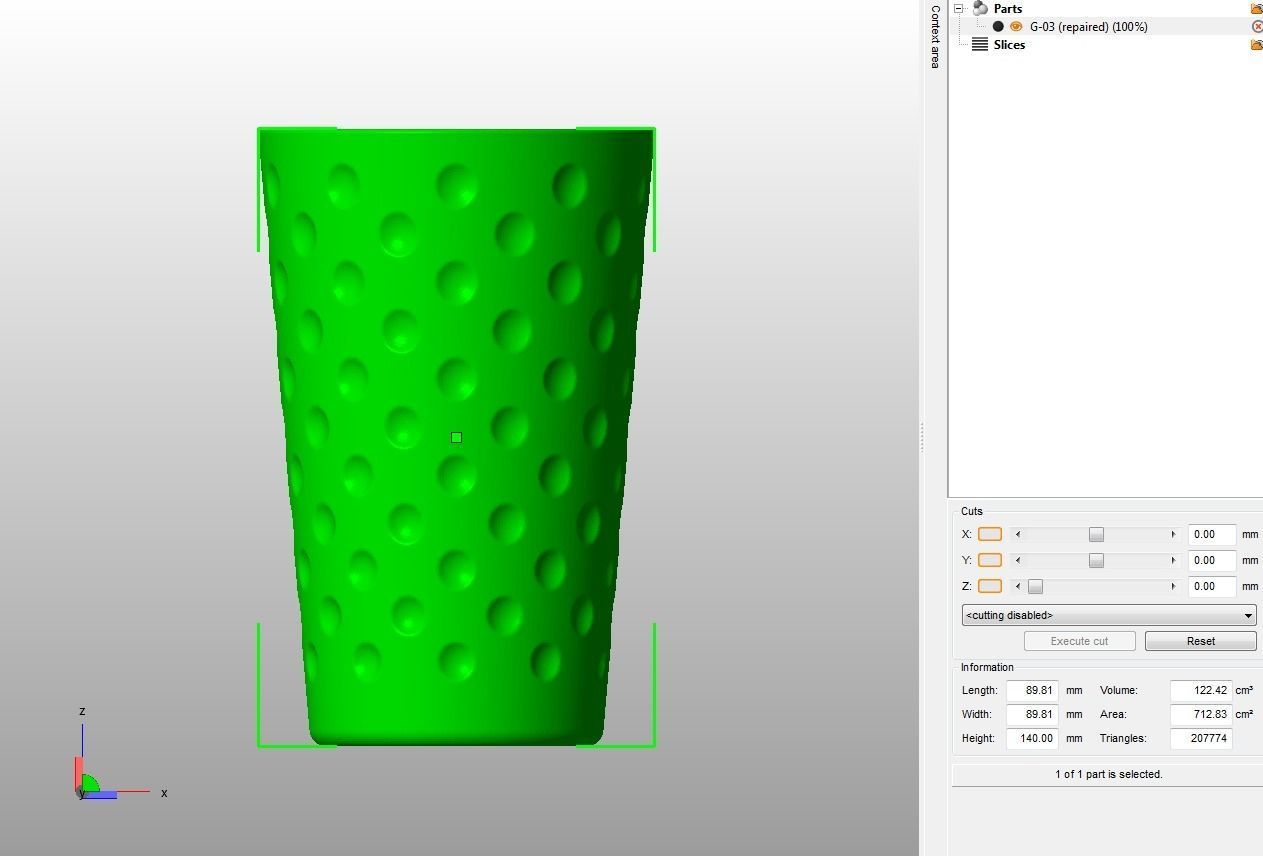Toggle visibility eye for G-03 part
The image size is (1263, 856).
pos(1016,26)
